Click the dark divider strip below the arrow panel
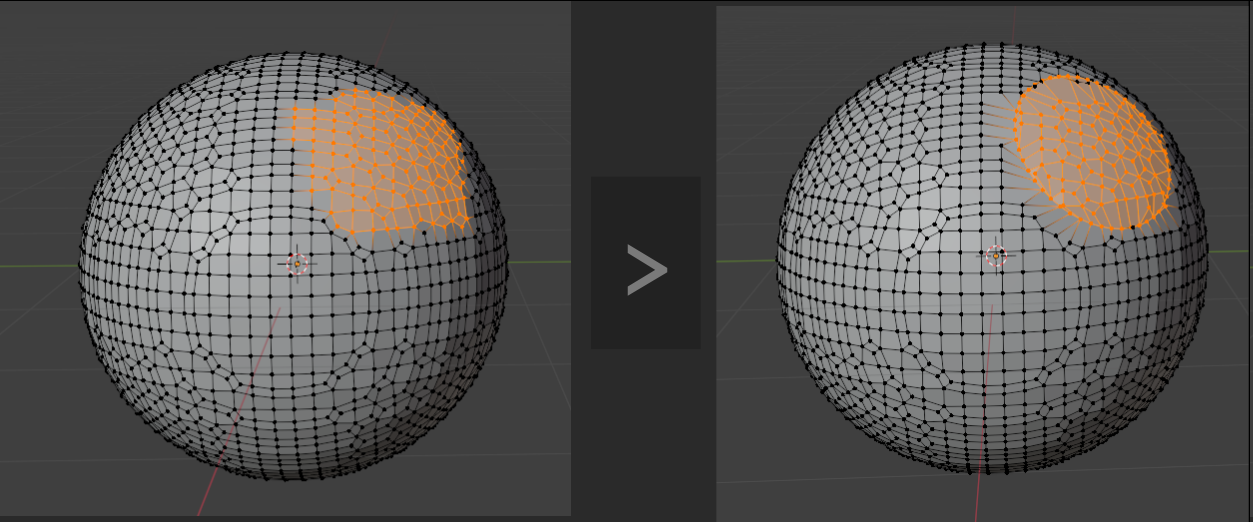The height and width of the screenshot is (522, 1253). tap(644, 433)
